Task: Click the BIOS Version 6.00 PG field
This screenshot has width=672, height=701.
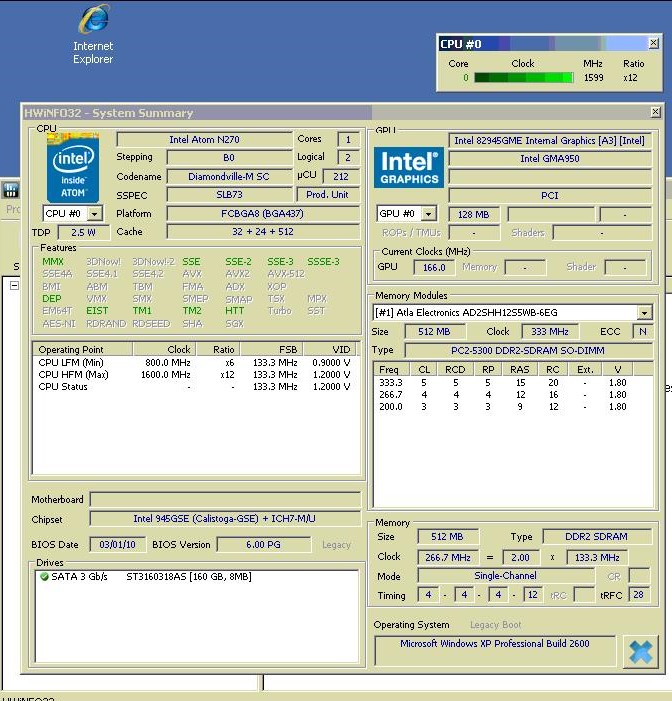Action: click(x=263, y=545)
